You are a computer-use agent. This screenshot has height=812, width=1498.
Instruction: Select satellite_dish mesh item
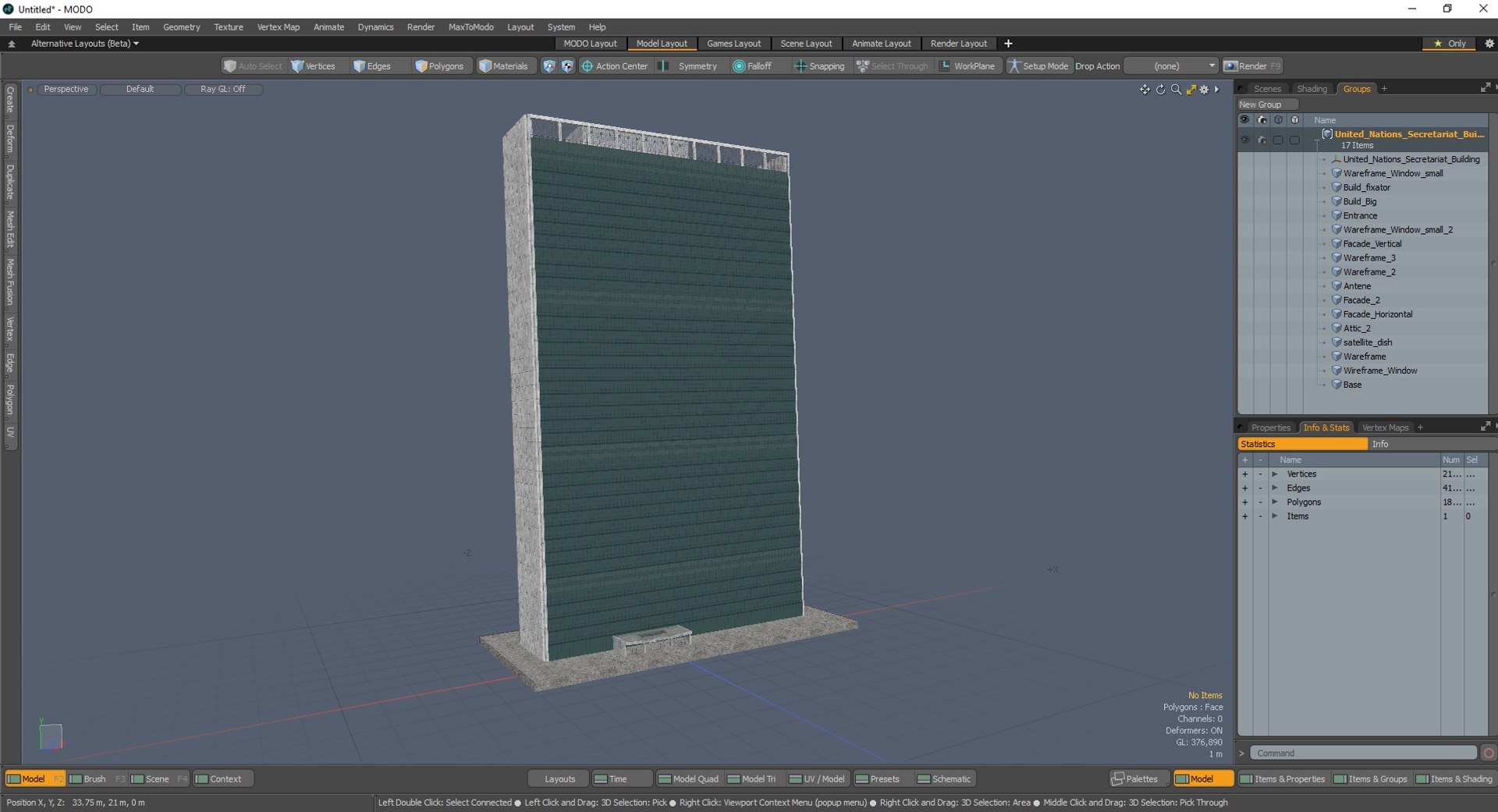click(x=1367, y=342)
